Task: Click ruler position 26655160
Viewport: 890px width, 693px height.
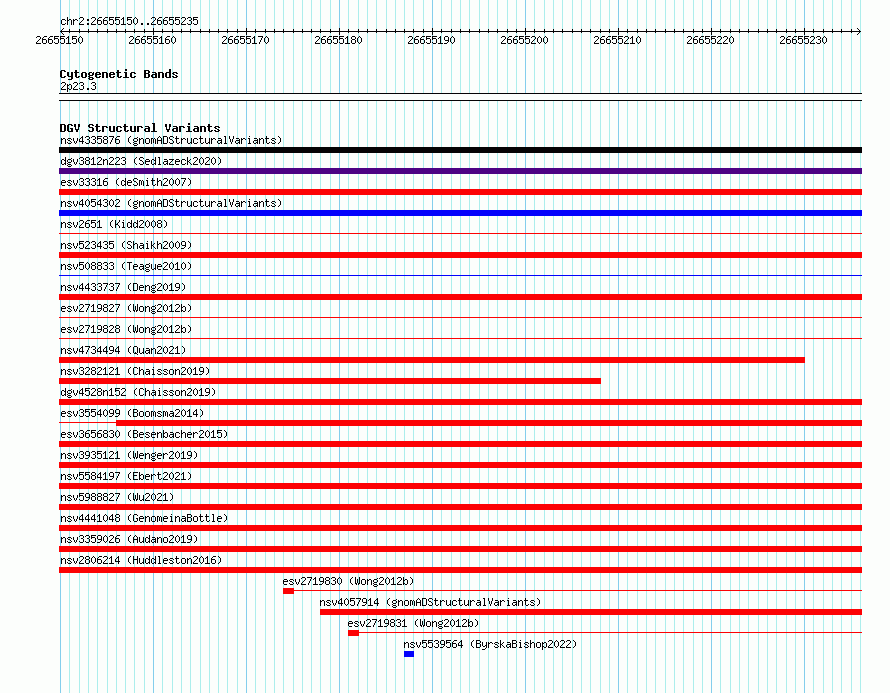Action: (152, 40)
